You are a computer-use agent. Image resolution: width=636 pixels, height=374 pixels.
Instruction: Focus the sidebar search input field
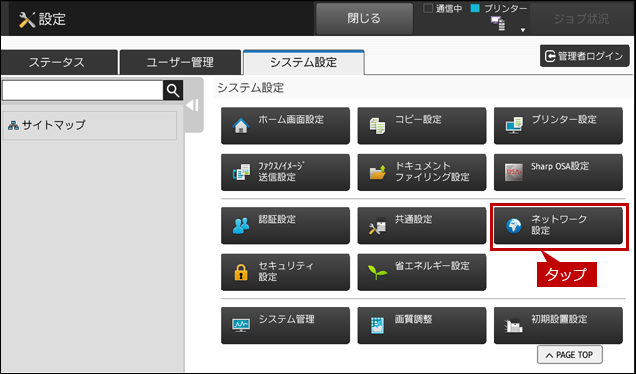click(83, 90)
